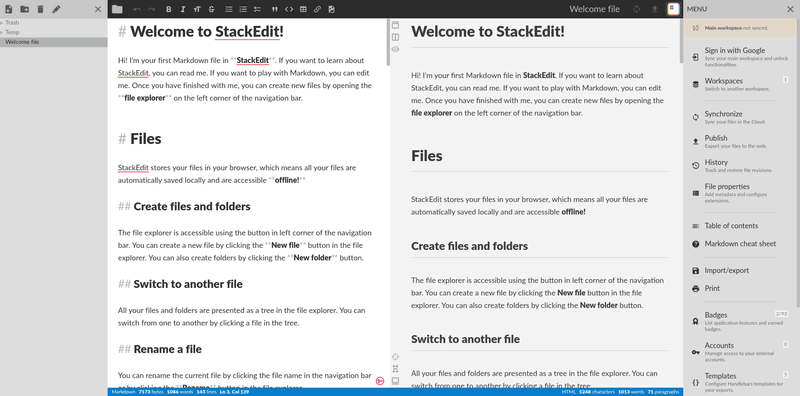Click the Welcome file title to rename
Image resolution: width=800 pixels, height=396 pixels.
click(594, 9)
